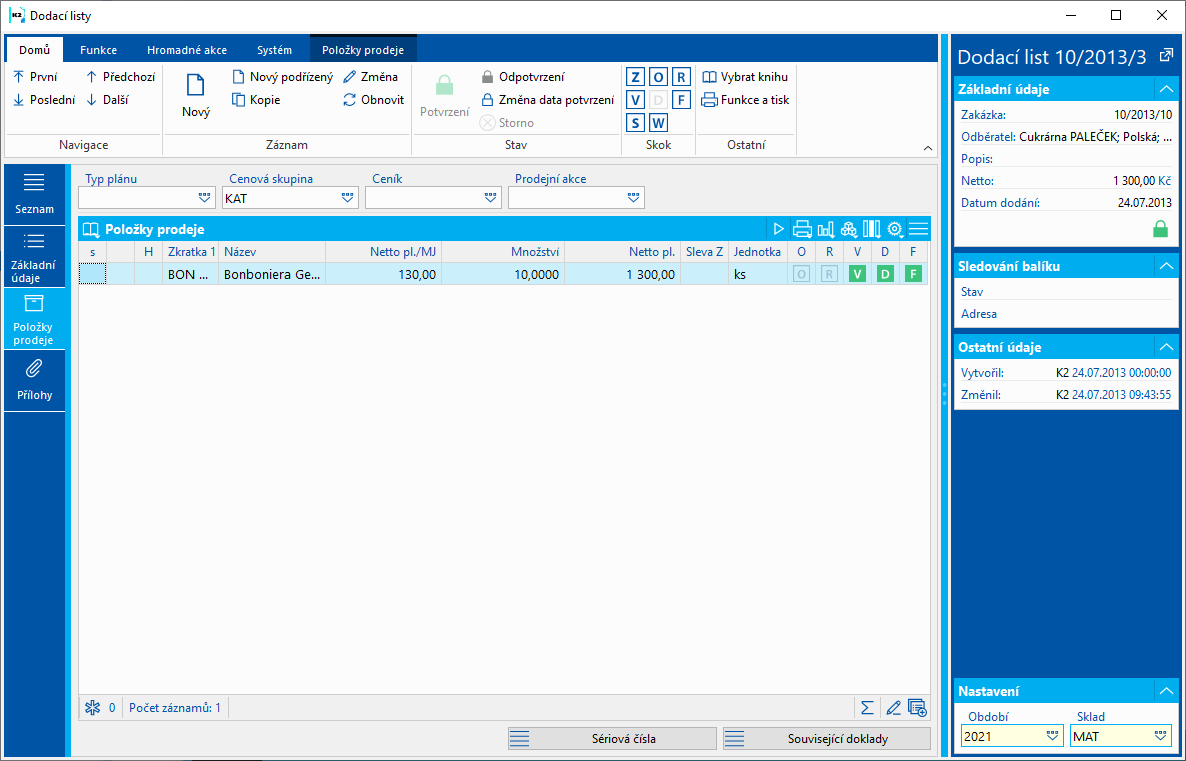Viewport: 1186px width, 761px height.
Task: Collapse the Nastavení section
Action: 1166,691
